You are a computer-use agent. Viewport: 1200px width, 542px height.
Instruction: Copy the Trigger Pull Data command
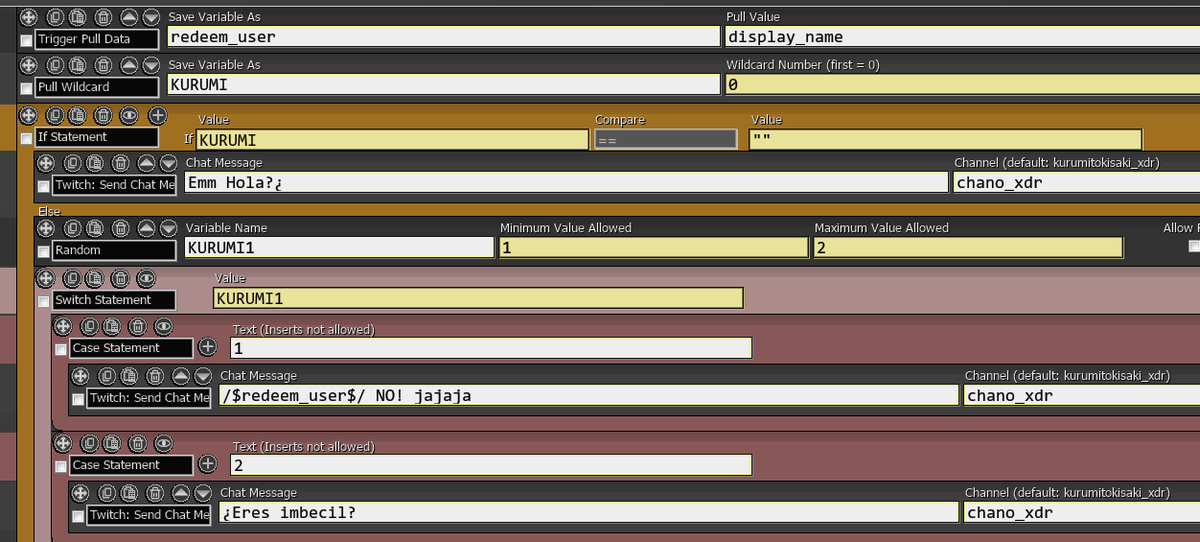[55, 17]
